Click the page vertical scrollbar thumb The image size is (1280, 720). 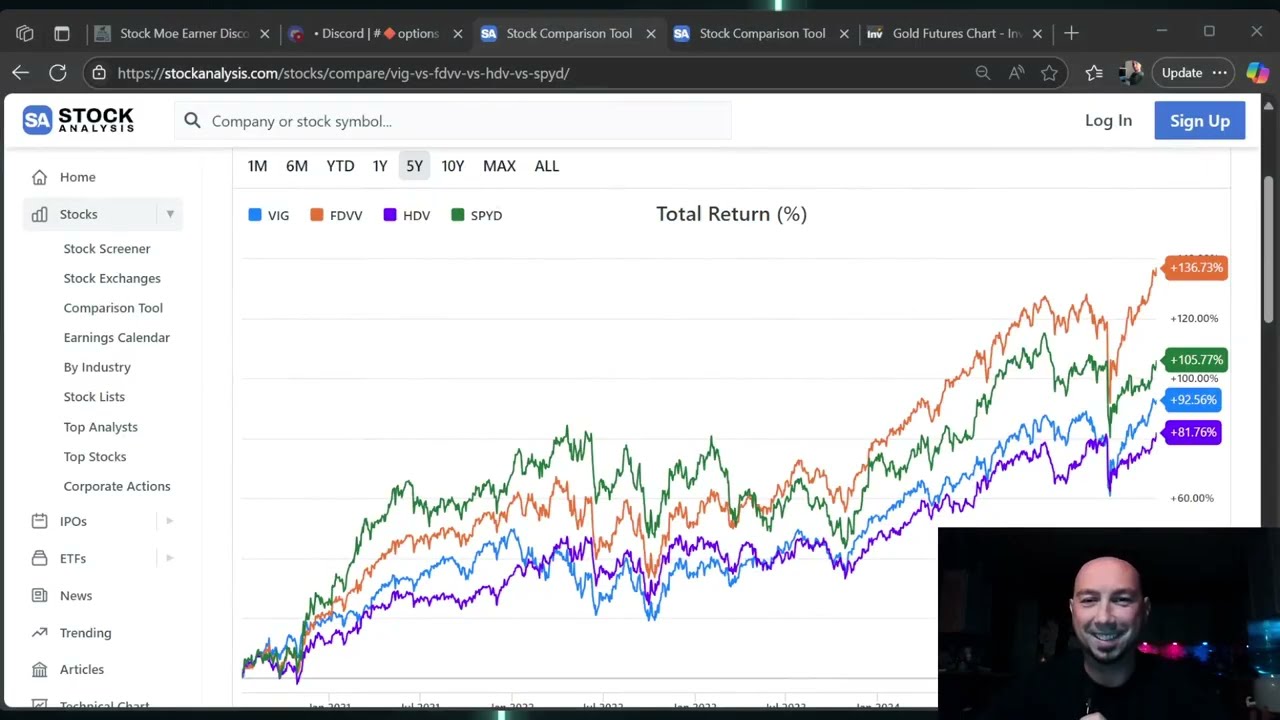coord(1269,250)
